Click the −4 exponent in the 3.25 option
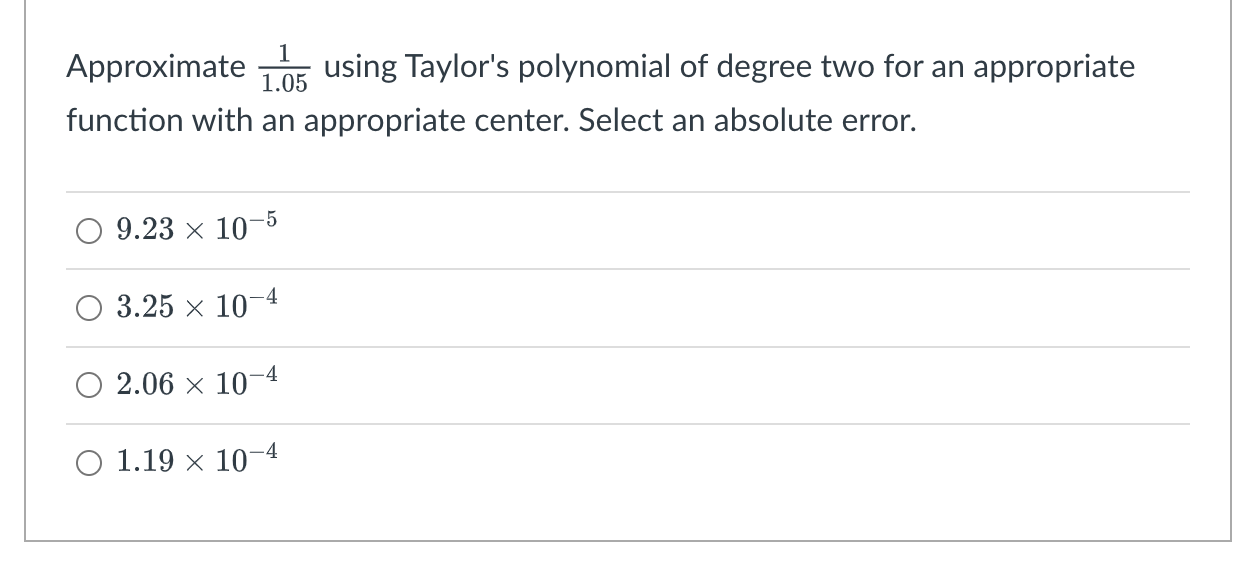 tap(264, 298)
